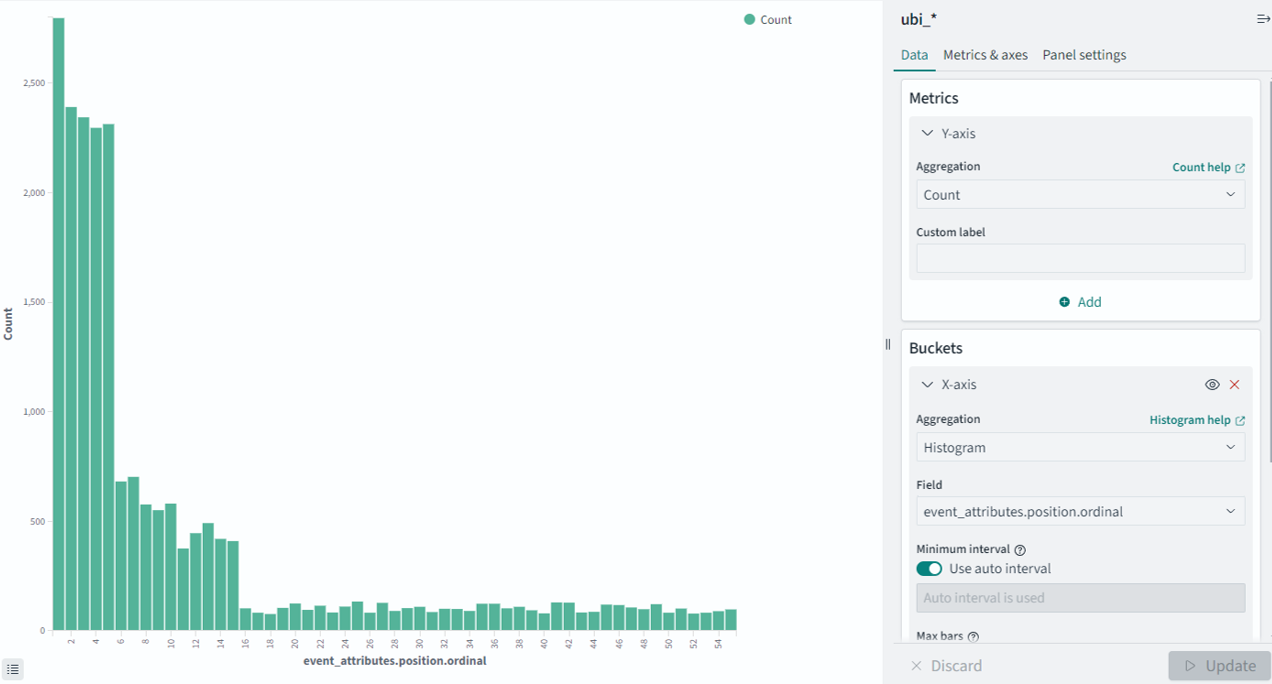Remove the X-axis bucket with red X
Screen dimensions: 1272x684
pos(1234,385)
